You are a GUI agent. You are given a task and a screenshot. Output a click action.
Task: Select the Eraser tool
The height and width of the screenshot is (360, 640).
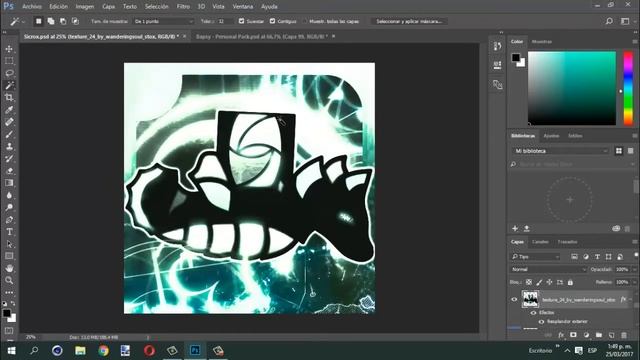(x=9, y=171)
